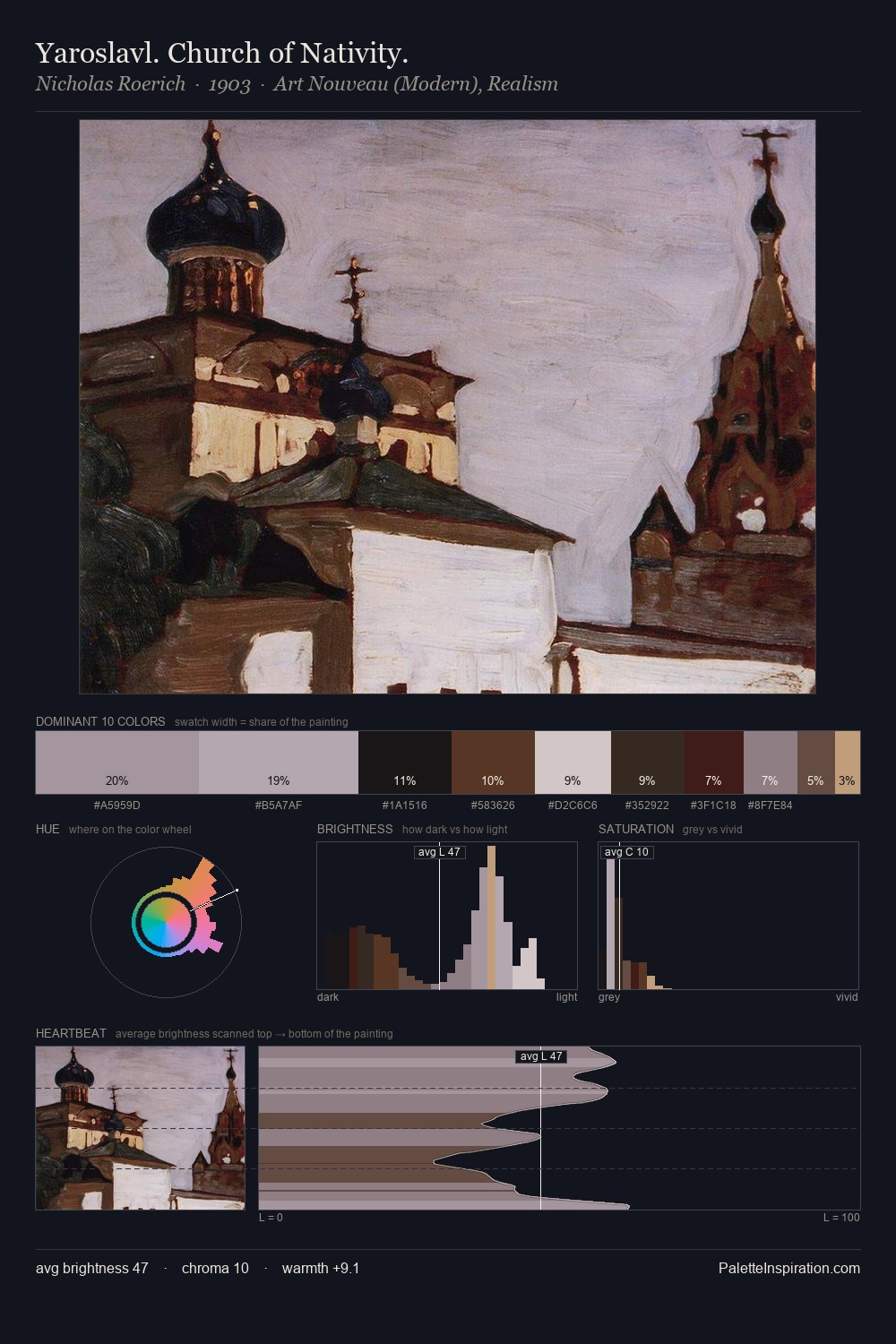Open the PaletteInspiration.com link
Screen dimensions: 896x1344
coord(789,1268)
